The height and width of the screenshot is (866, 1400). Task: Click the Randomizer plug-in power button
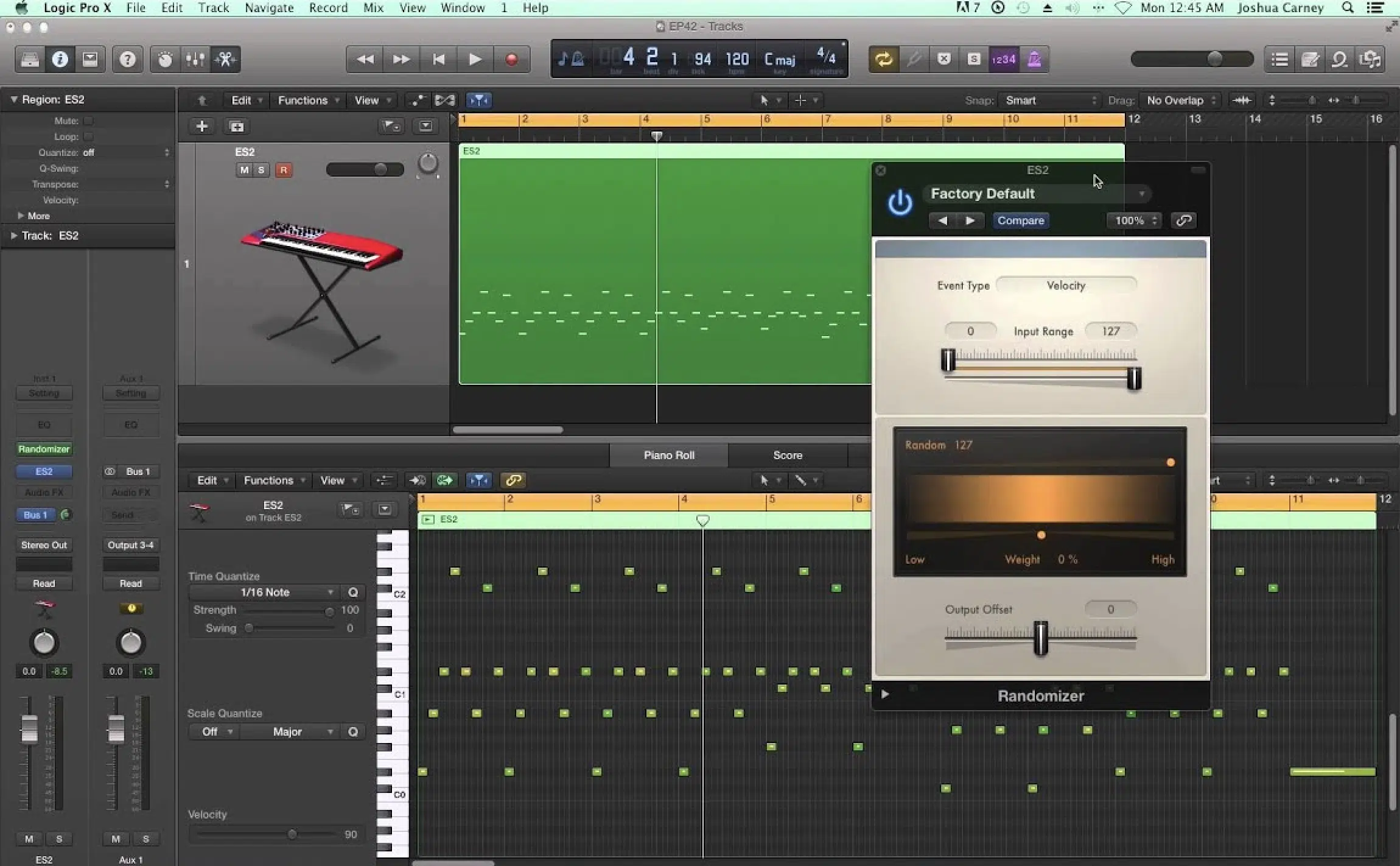(900, 203)
